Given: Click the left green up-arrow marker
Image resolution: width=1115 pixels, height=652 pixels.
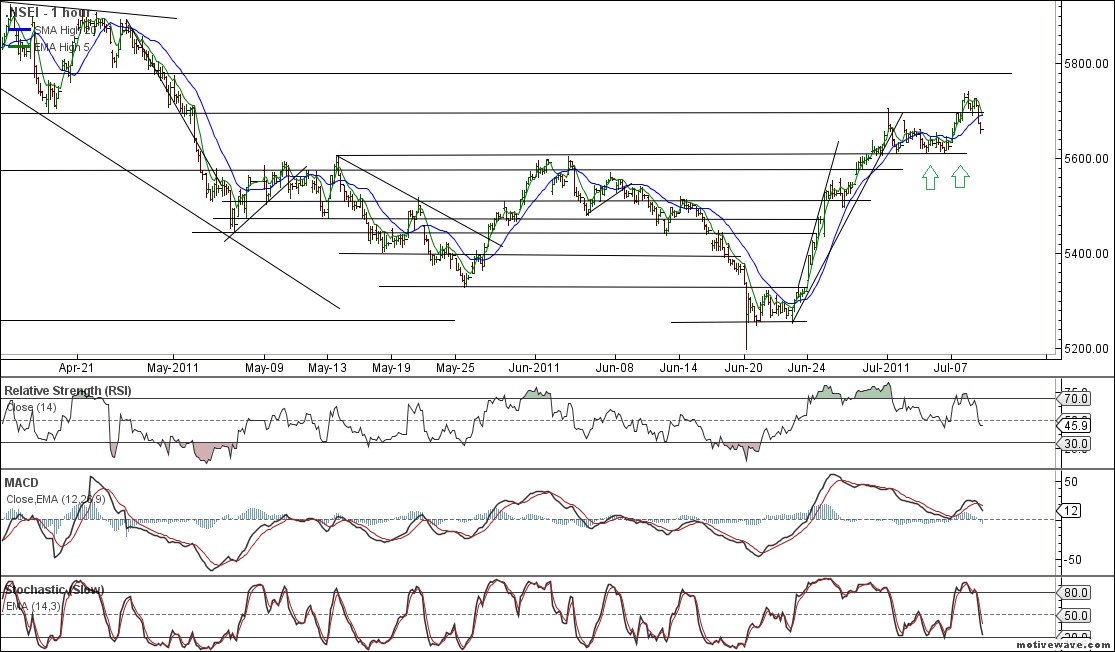Looking at the screenshot, I should pyautogui.click(x=930, y=178).
